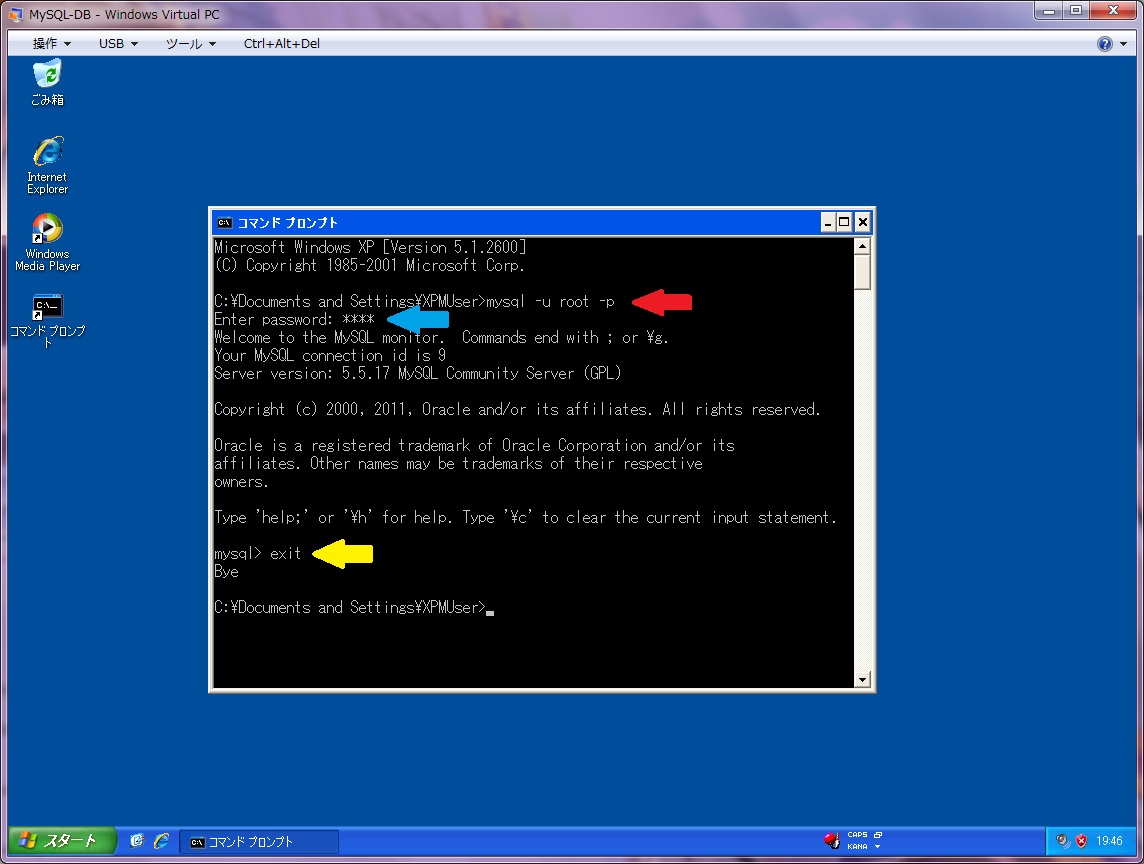Click the 'Type help;' instructions line
Image resolution: width=1144 pixels, height=864 pixels.
[525, 517]
